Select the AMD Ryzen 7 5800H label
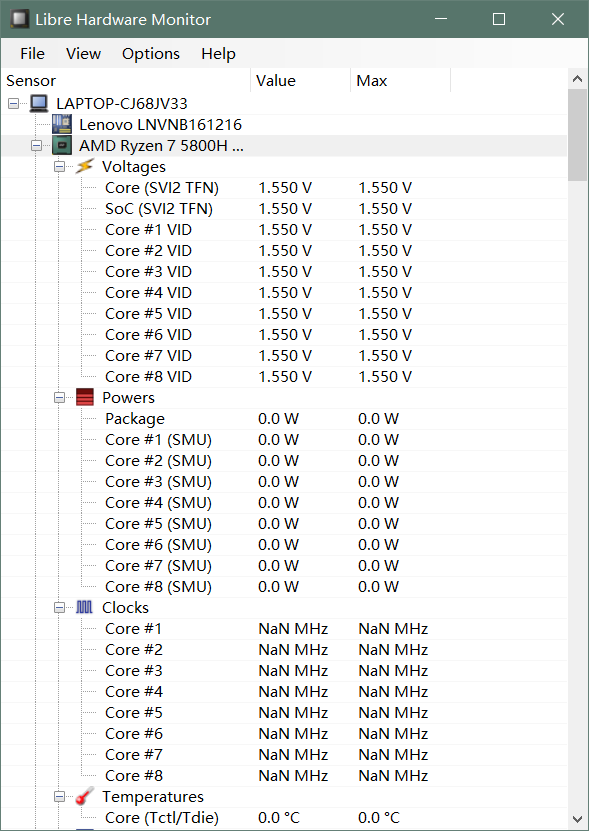Viewport: 589px width, 831px height. pyautogui.click(x=161, y=145)
